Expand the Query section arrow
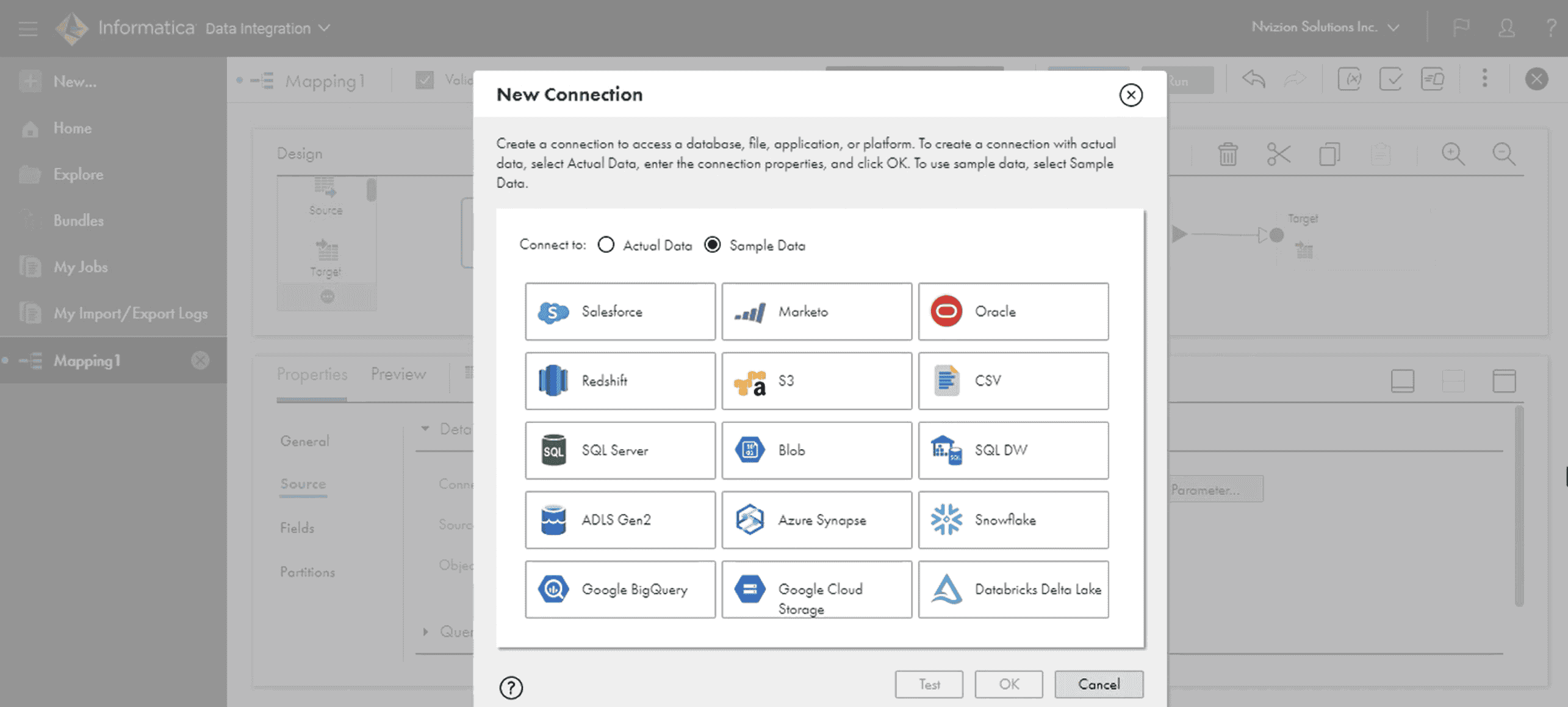The width and height of the screenshot is (1568, 707). coord(425,631)
